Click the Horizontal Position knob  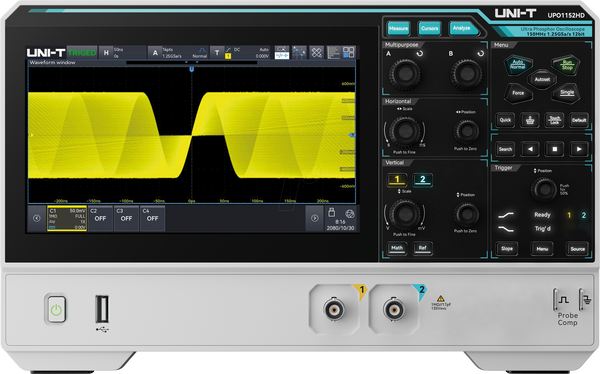[x=466, y=131]
